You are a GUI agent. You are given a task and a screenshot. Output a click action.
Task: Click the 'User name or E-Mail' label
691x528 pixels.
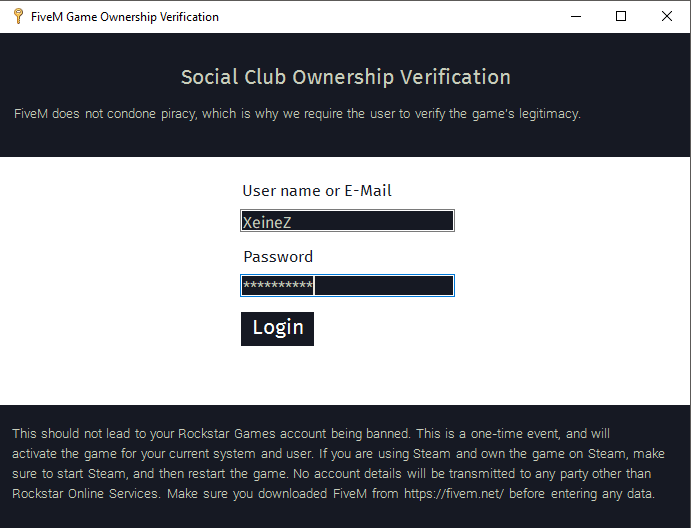(317, 191)
